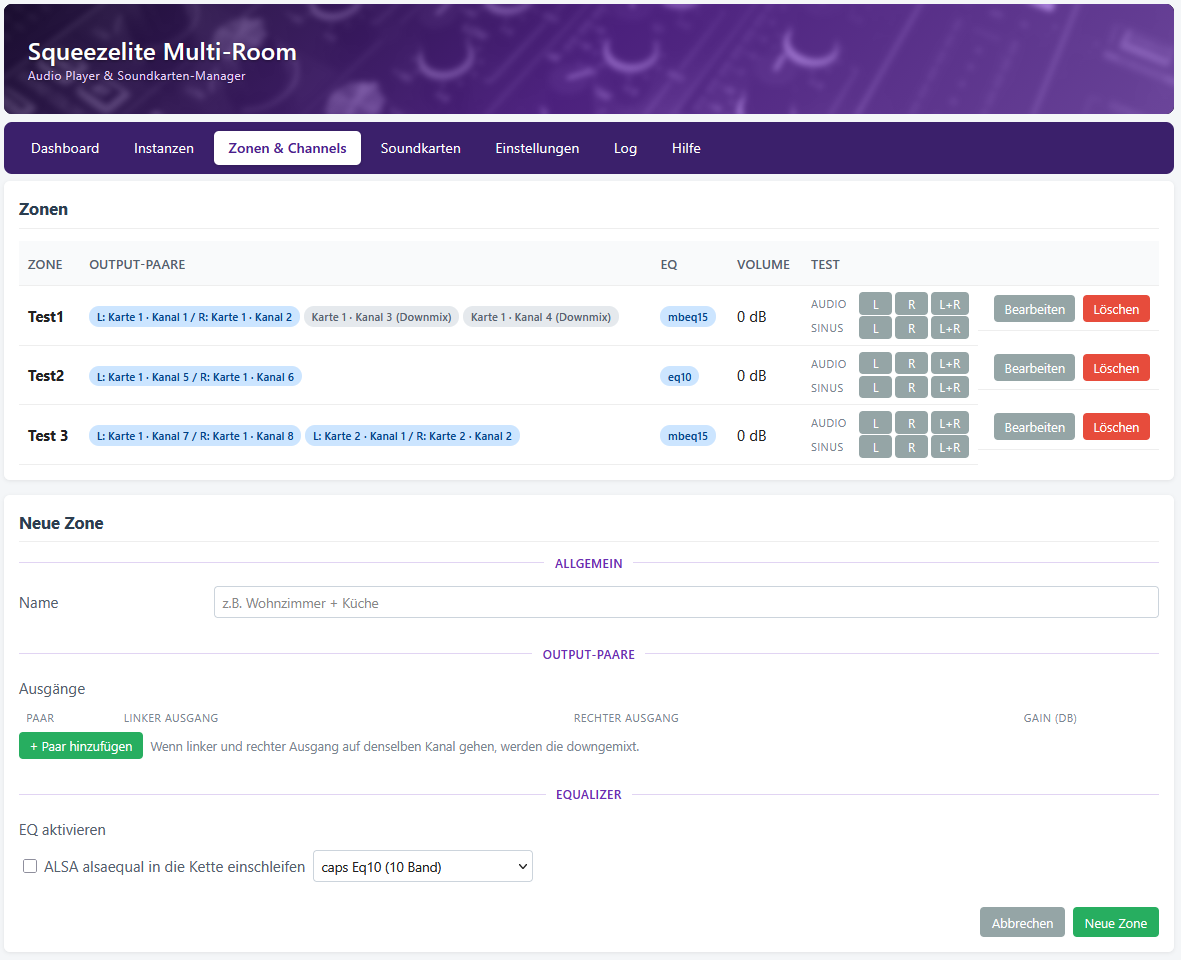Edit the Test 3 zone
The image size is (1181, 960).
(x=1034, y=427)
